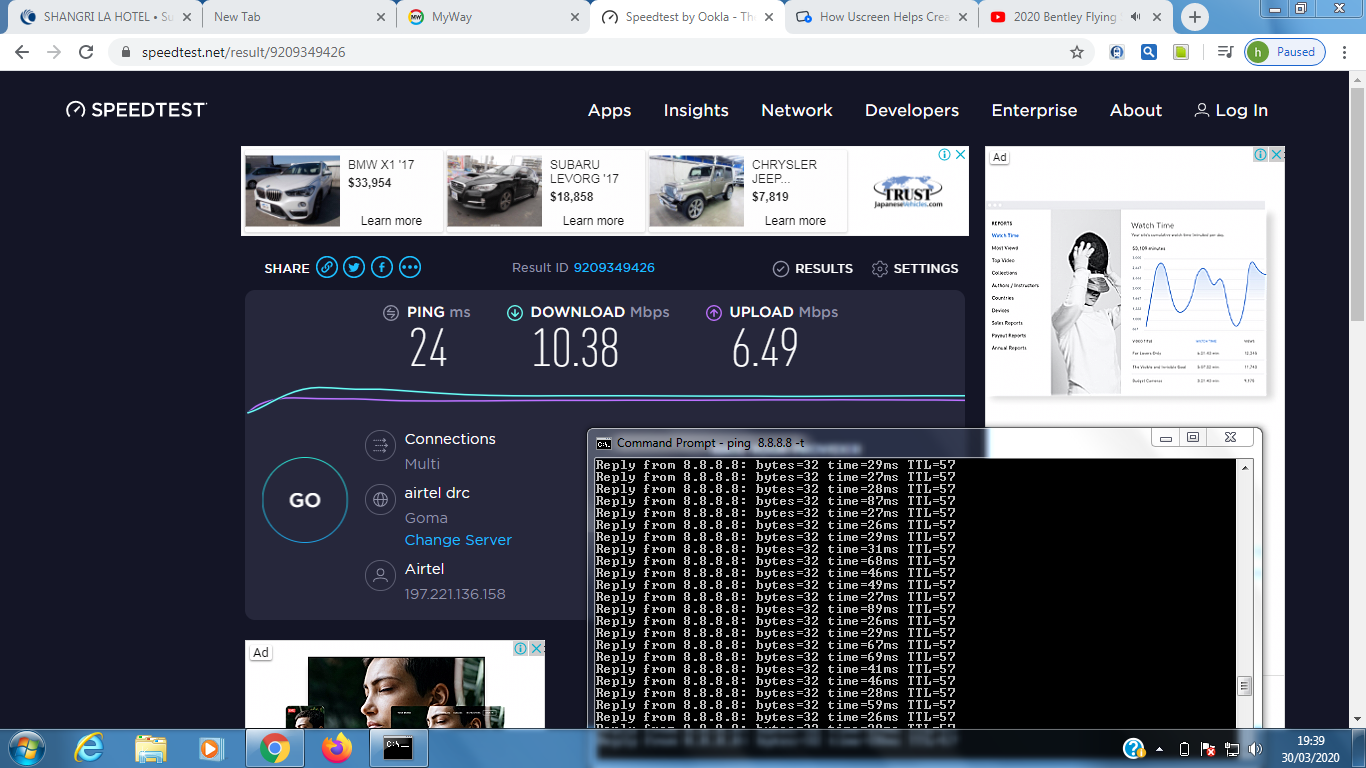Open the SETTINGS panel
This screenshot has width=1366, height=768.
coord(915,269)
